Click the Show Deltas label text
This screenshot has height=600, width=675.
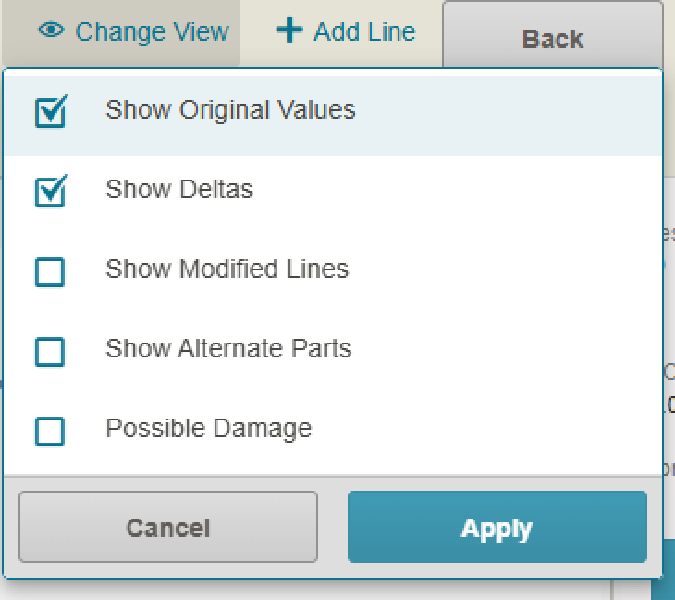point(179,190)
